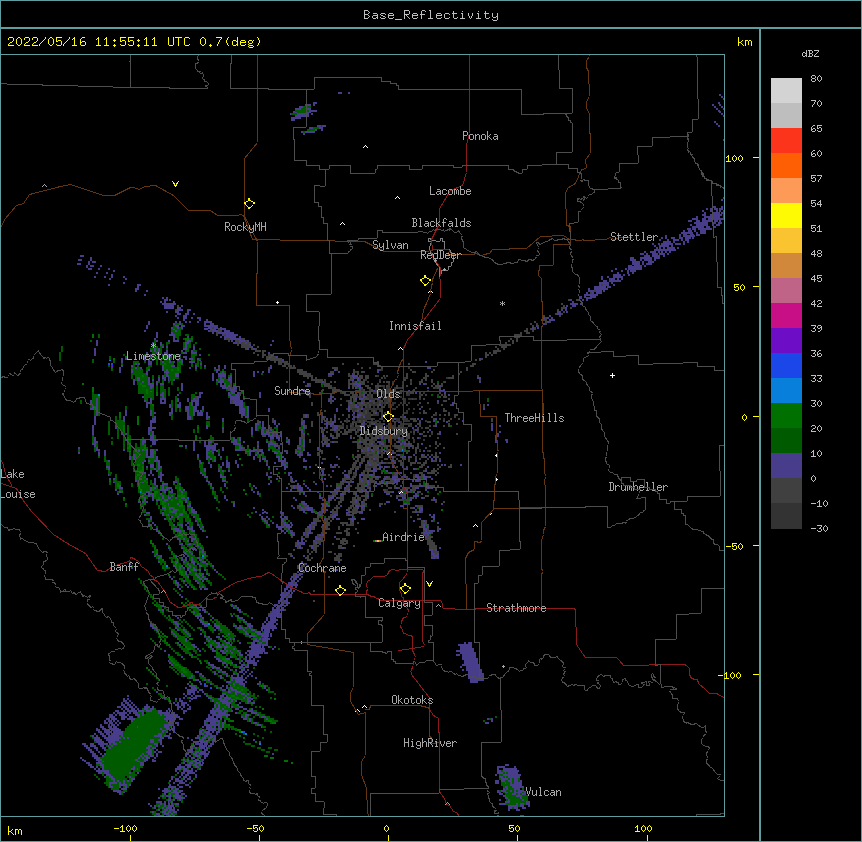This screenshot has width=862, height=842.
Task: Click the asterisk marker above Limestone label
Action: (153, 345)
